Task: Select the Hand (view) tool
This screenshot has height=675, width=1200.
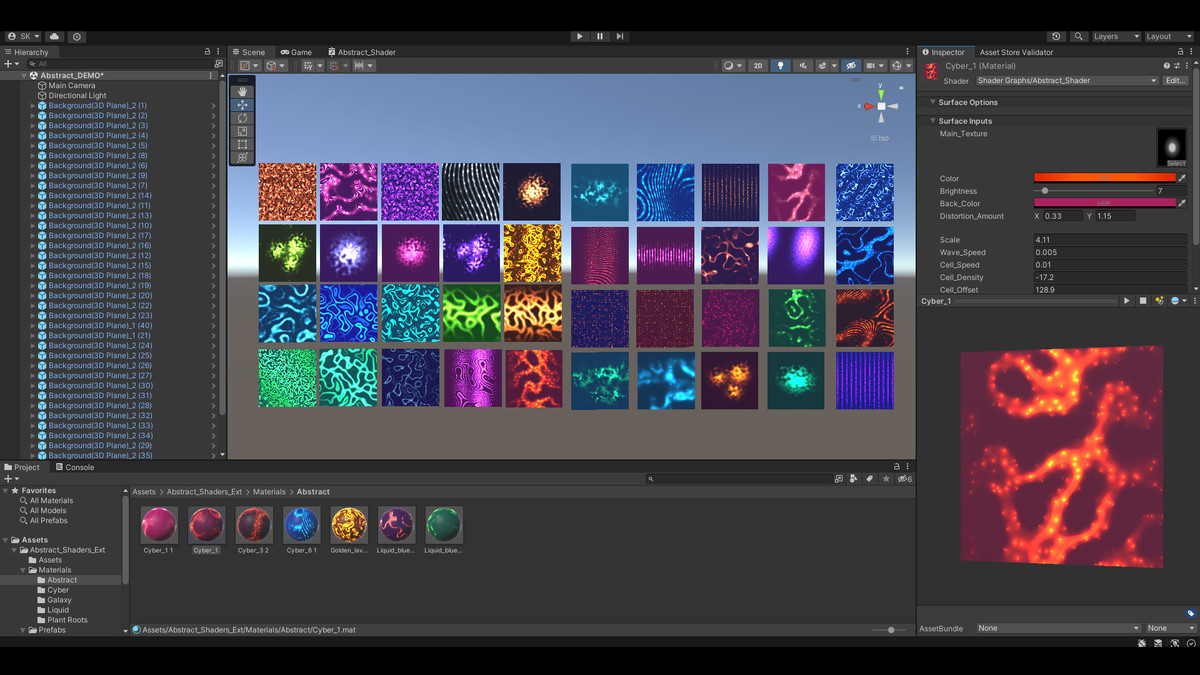Action: point(242,92)
